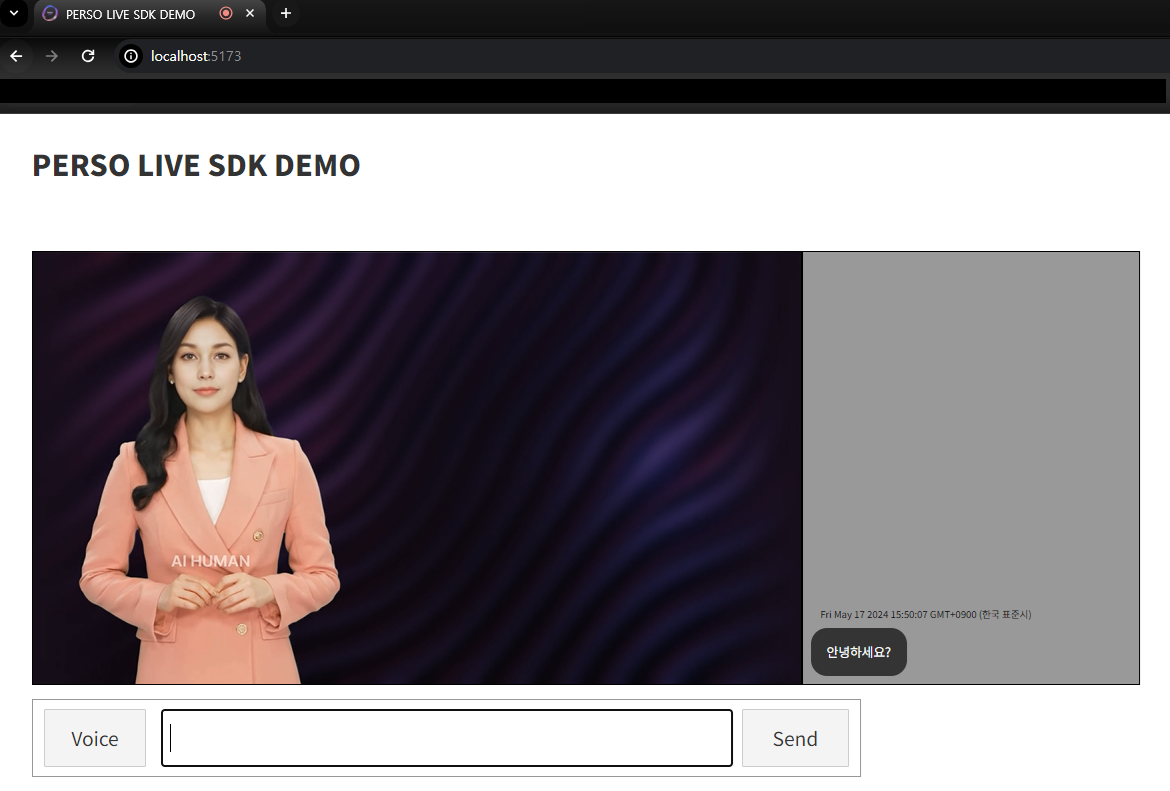Select the PERSO LIVE SDK DEMO tab title
This screenshot has width=1170, height=791.
[x=130, y=14]
